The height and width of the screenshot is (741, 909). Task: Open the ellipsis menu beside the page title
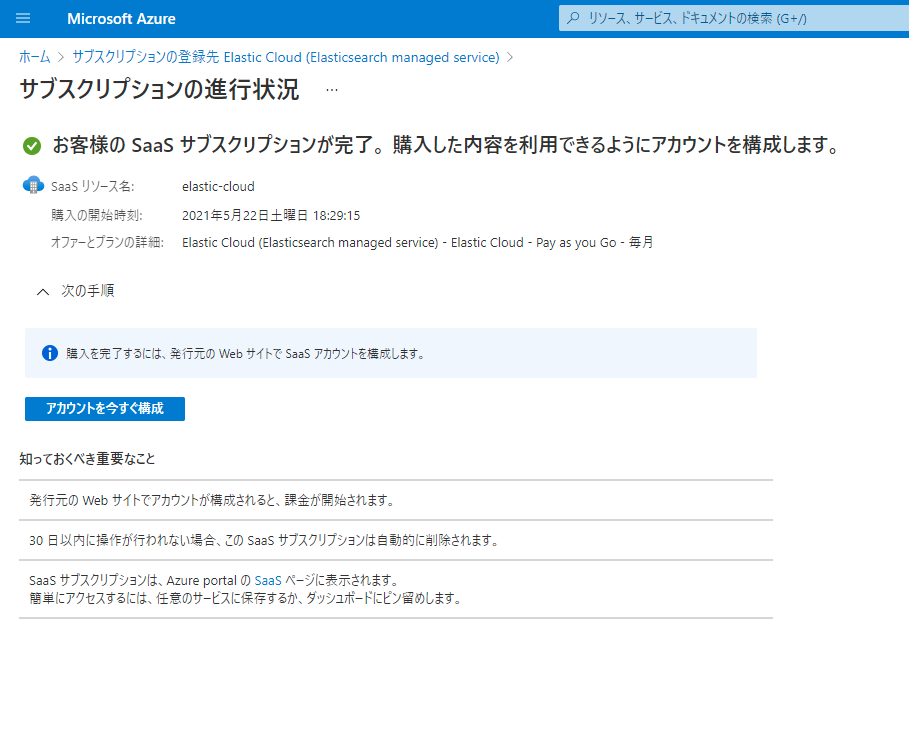click(x=331, y=89)
